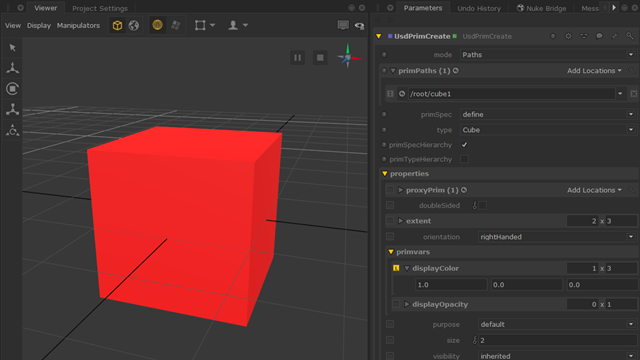Open the orientation rightHanded dropdown
The width and height of the screenshot is (640, 360).
pos(557,237)
